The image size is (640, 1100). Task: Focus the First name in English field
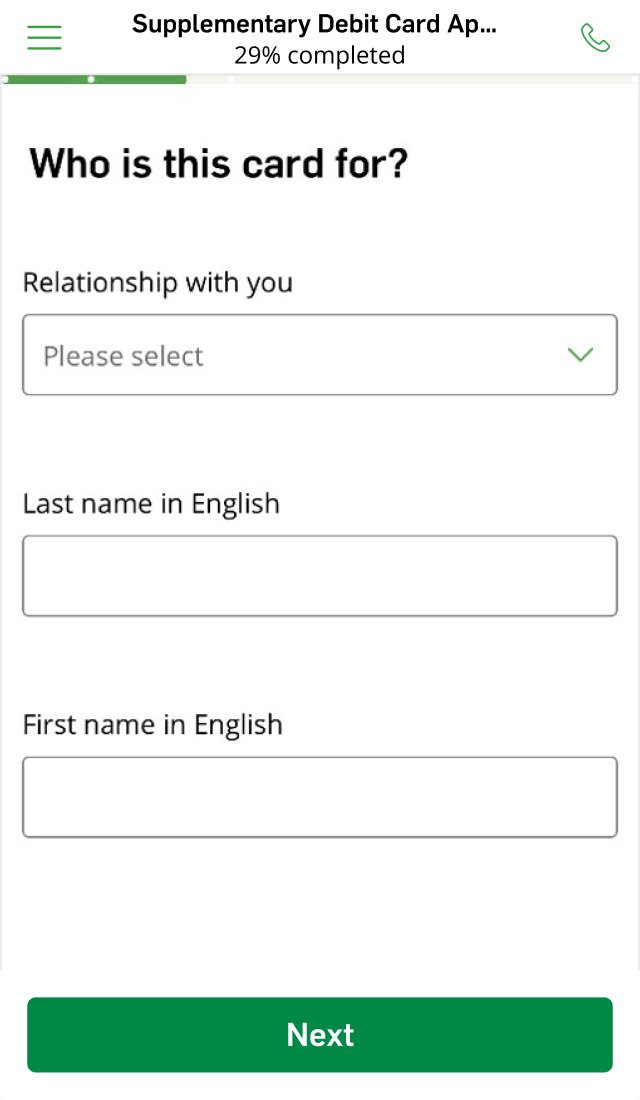point(320,797)
